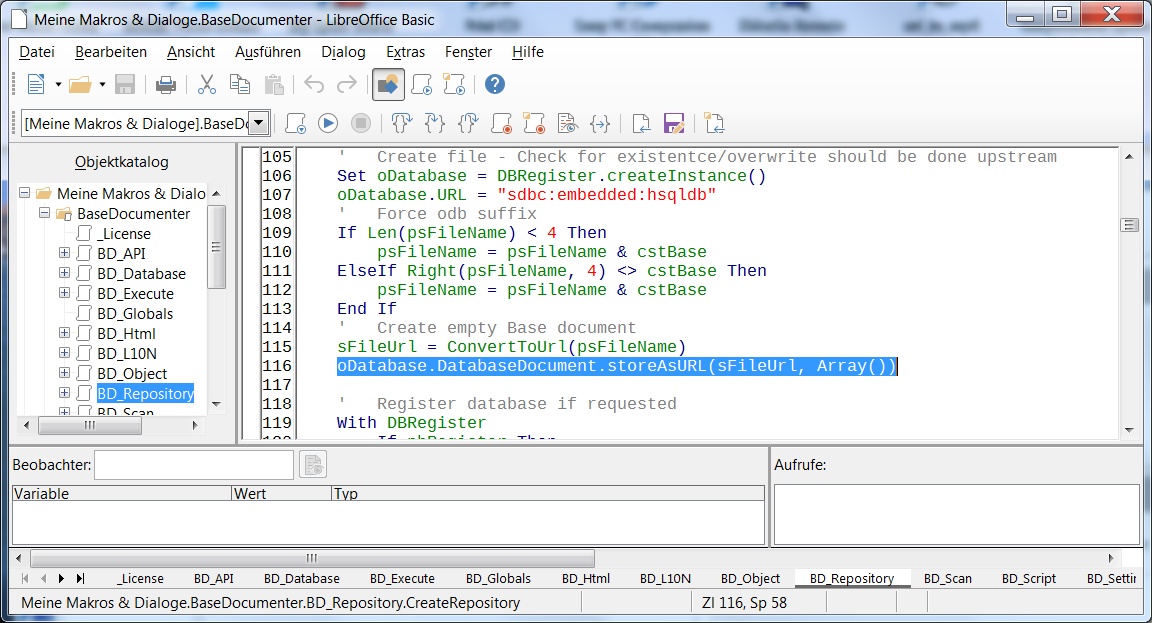
Task: Click the Import Dialog icon
Action: click(715, 123)
